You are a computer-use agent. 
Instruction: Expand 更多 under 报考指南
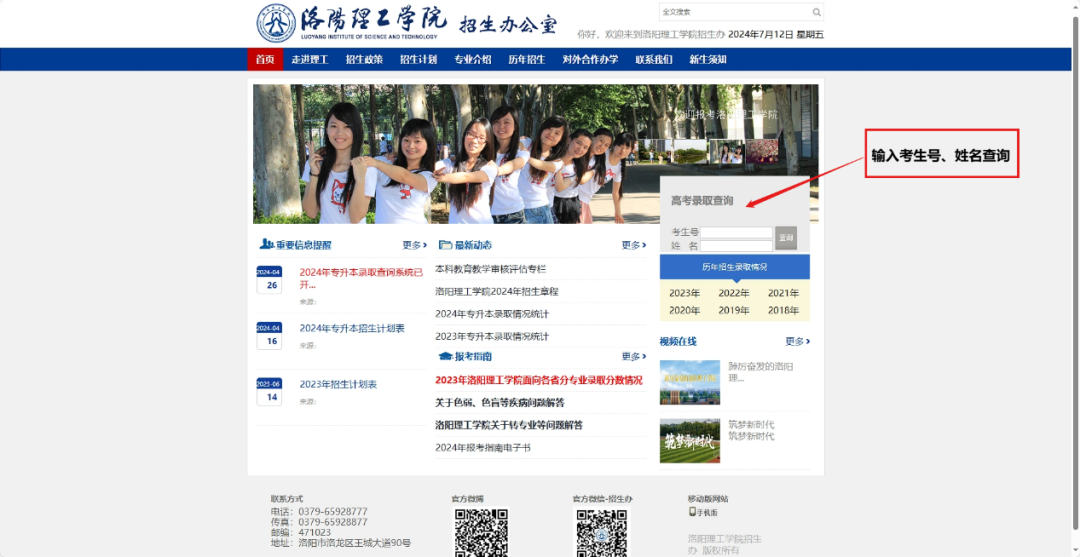pos(634,357)
